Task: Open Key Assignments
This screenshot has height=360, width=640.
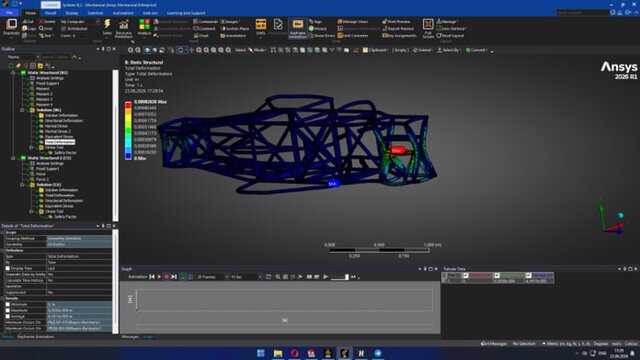Action: click(x=399, y=36)
